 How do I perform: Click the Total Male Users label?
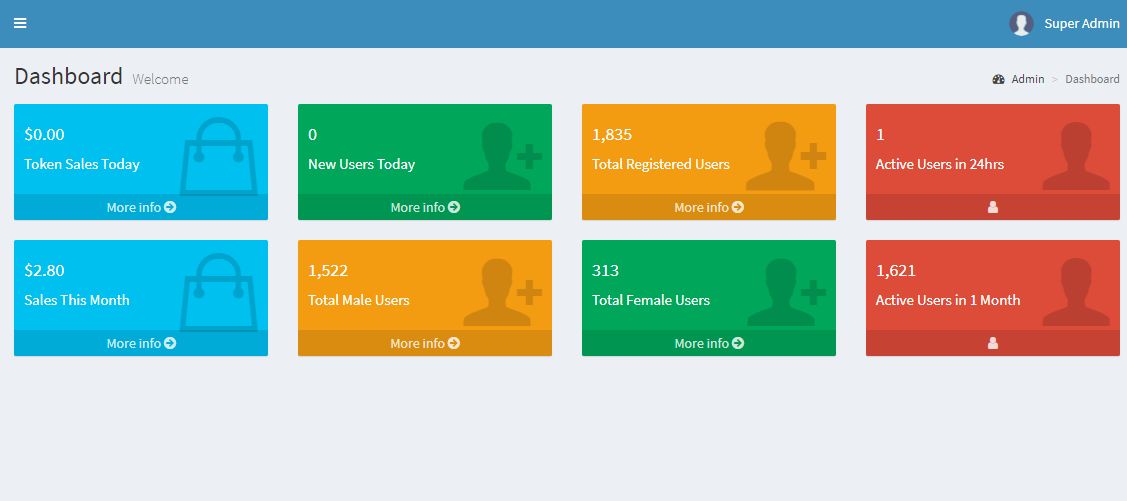click(359, 300)
